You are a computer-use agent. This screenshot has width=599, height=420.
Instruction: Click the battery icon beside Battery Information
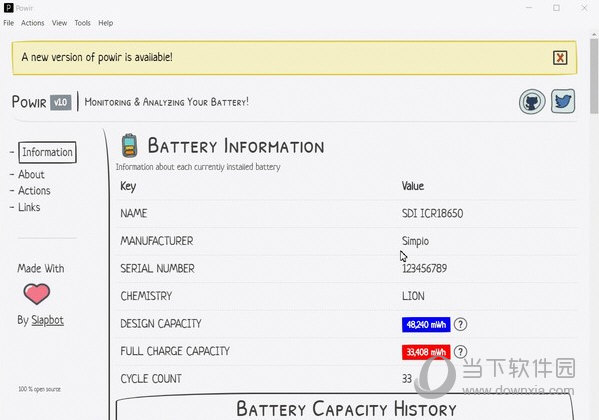130,146
